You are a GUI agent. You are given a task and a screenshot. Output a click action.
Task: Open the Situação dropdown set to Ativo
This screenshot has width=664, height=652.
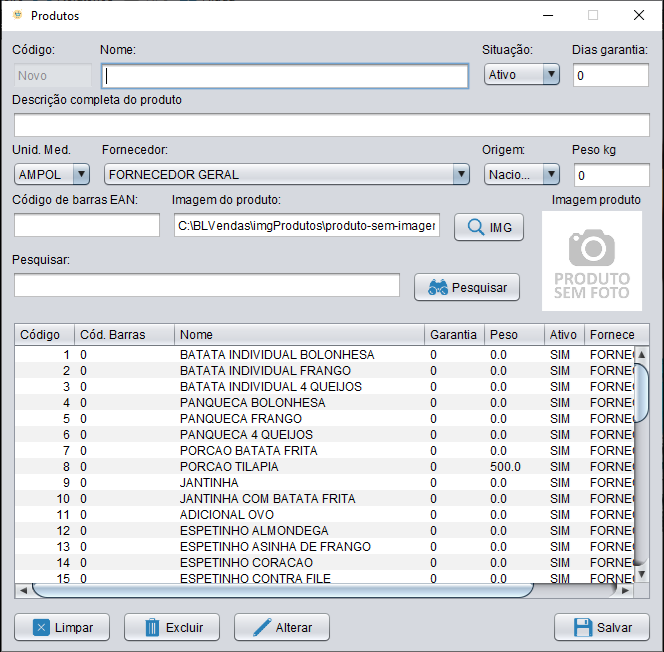[522, 75]
